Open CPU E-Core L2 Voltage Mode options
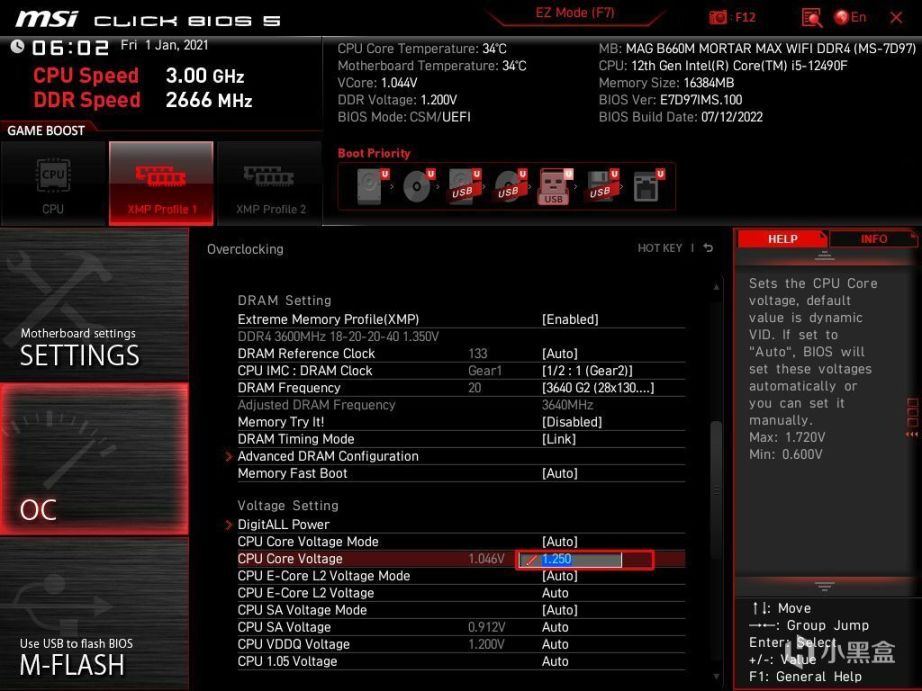The image size is (922, 691). pyautogui.click(x=560, y=576)
